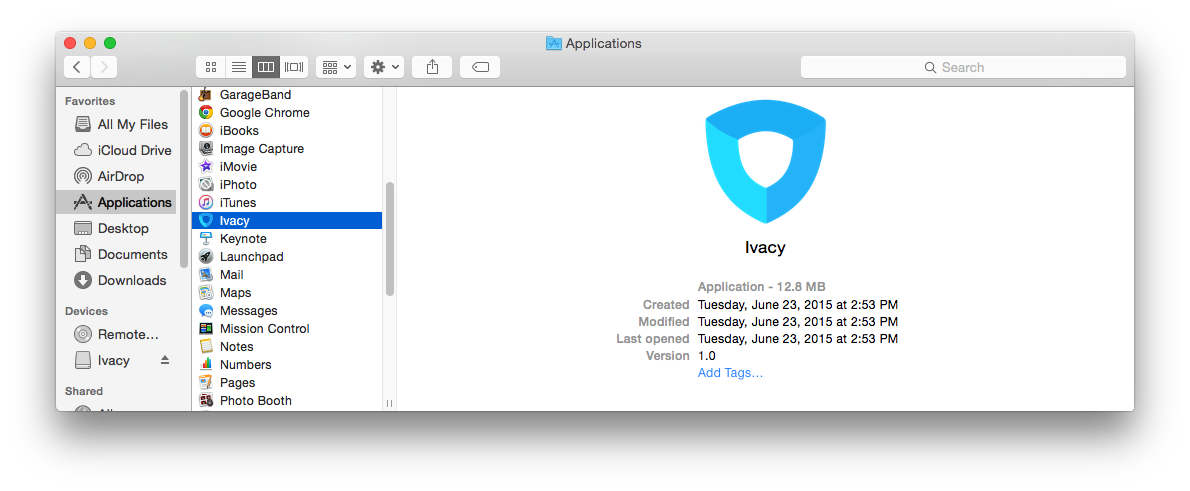Open iCloud Drive in sidebar
Viewport: 1190px width, 491px height.
pos(123,150)
